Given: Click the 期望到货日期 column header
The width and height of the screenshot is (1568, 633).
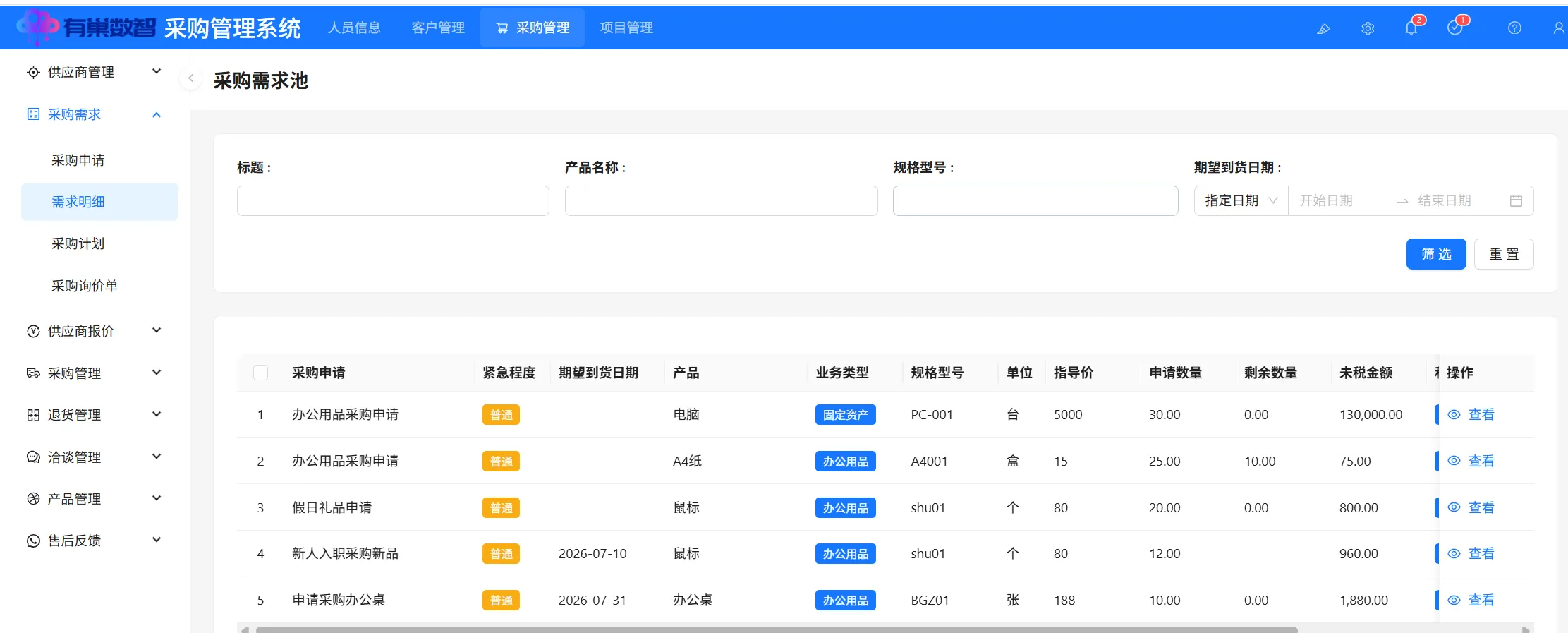Looking at the screenshot, I should (598, 373).
